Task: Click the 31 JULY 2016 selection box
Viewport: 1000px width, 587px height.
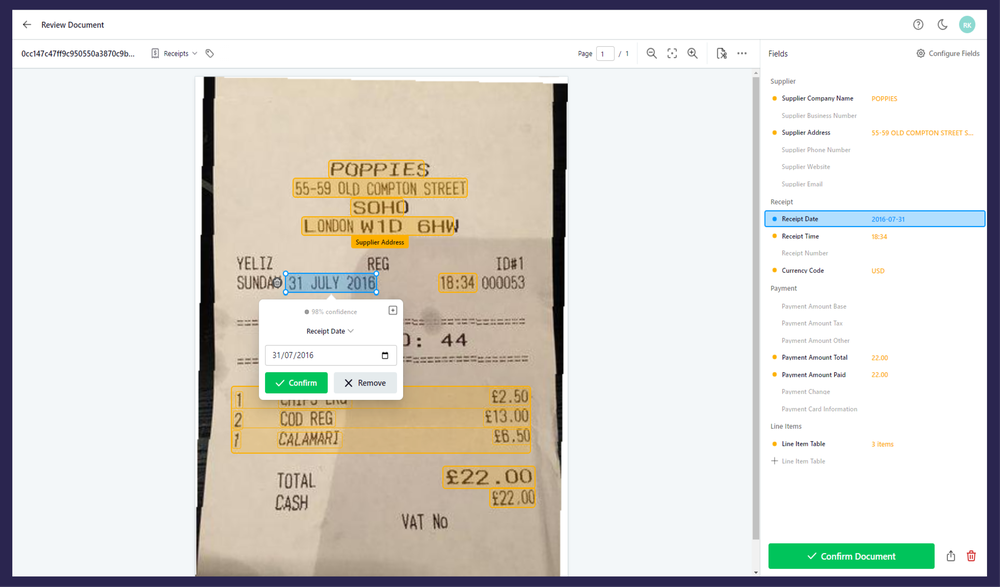Action: tap(331, 283)
